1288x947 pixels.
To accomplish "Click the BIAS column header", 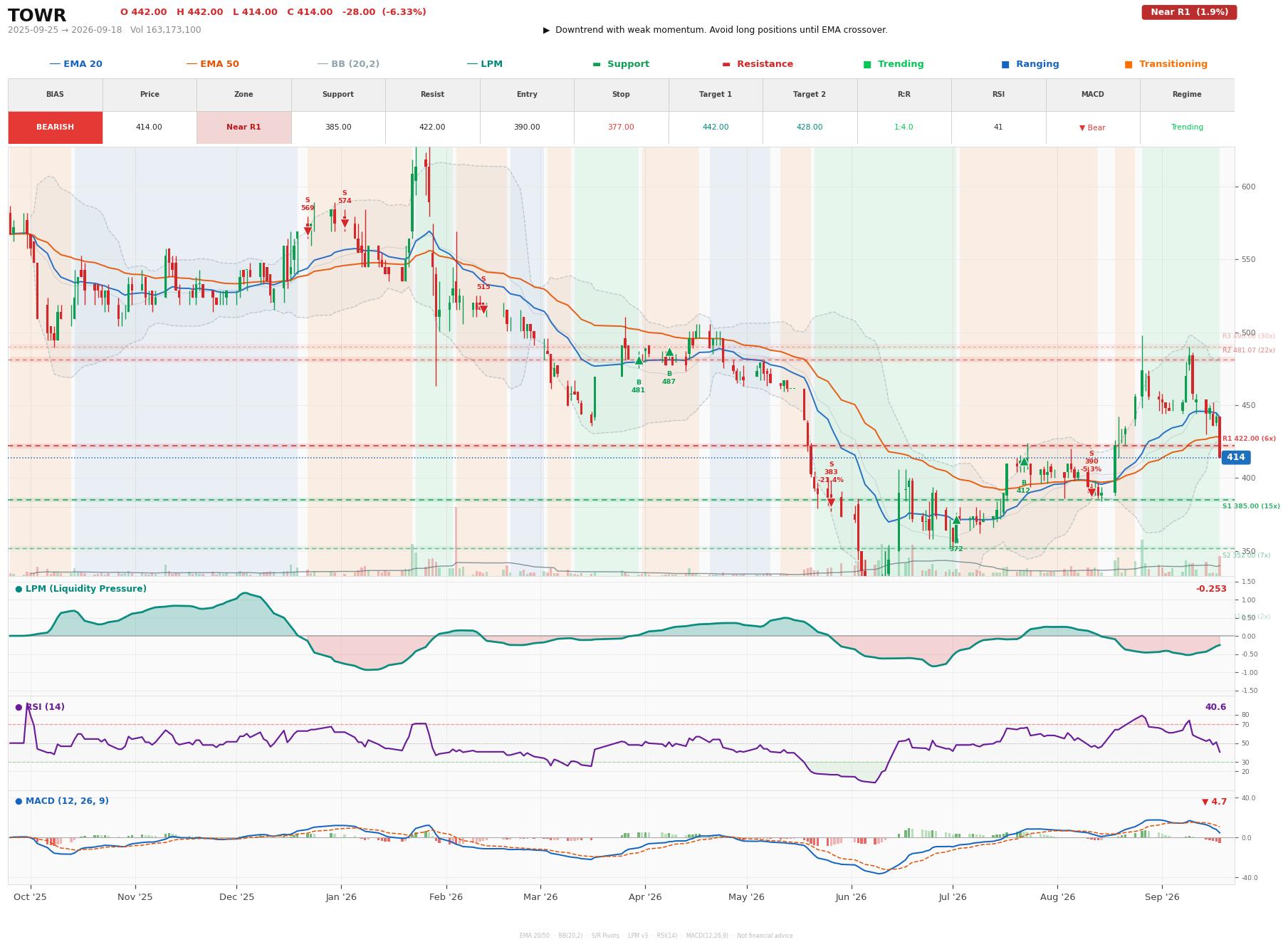I will pos(55,95).
